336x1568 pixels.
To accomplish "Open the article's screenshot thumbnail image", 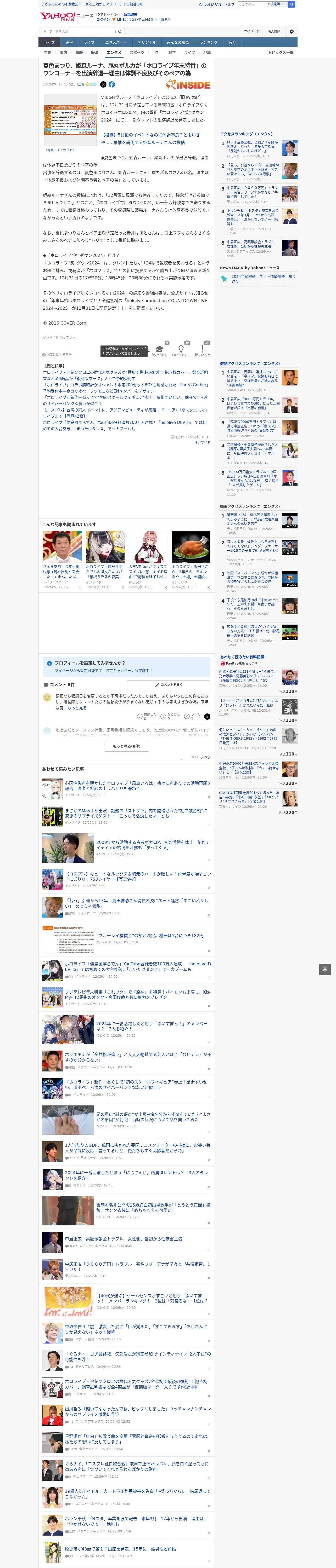I will [x=70, y=120].
